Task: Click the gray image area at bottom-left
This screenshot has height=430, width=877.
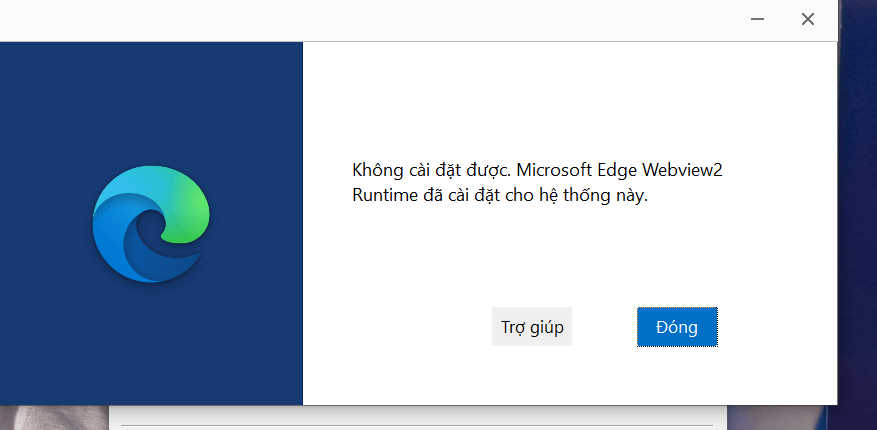Action: pyautogui.click(x=54, y=418)
